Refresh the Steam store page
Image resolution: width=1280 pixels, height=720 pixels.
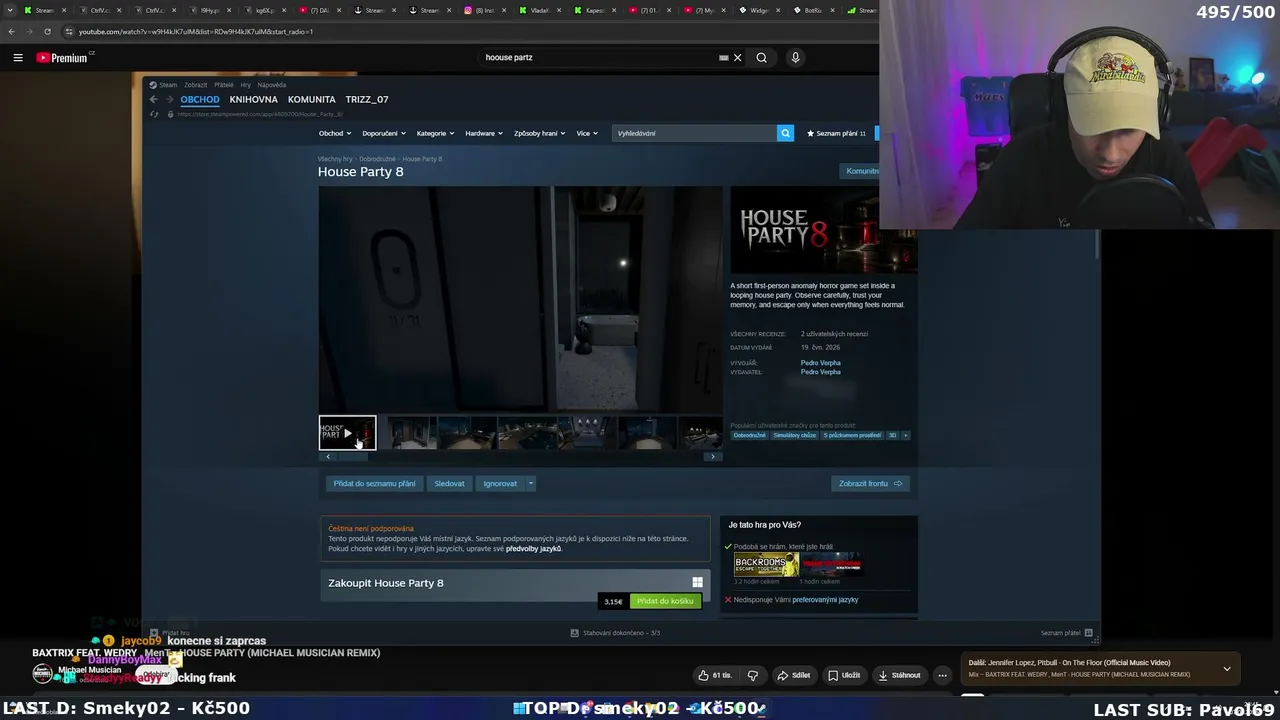tap(154, 114)
